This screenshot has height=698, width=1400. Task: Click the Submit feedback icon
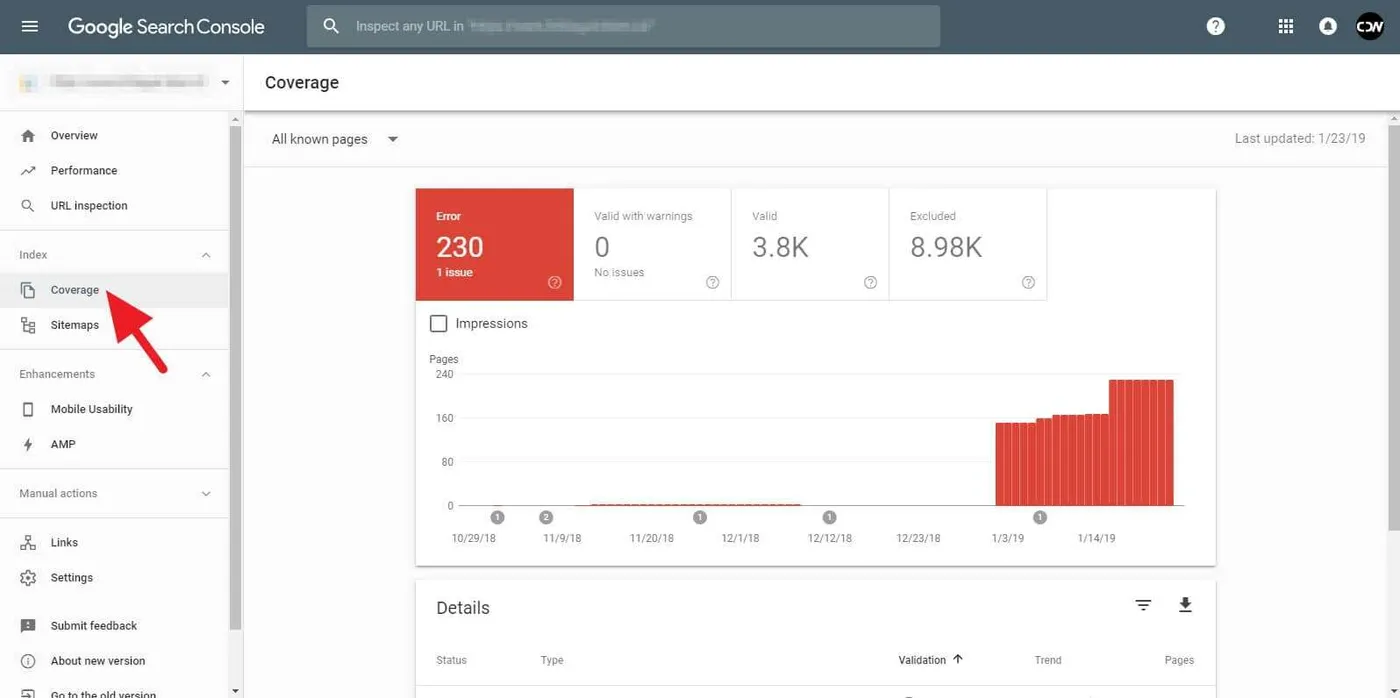point(28,626)
